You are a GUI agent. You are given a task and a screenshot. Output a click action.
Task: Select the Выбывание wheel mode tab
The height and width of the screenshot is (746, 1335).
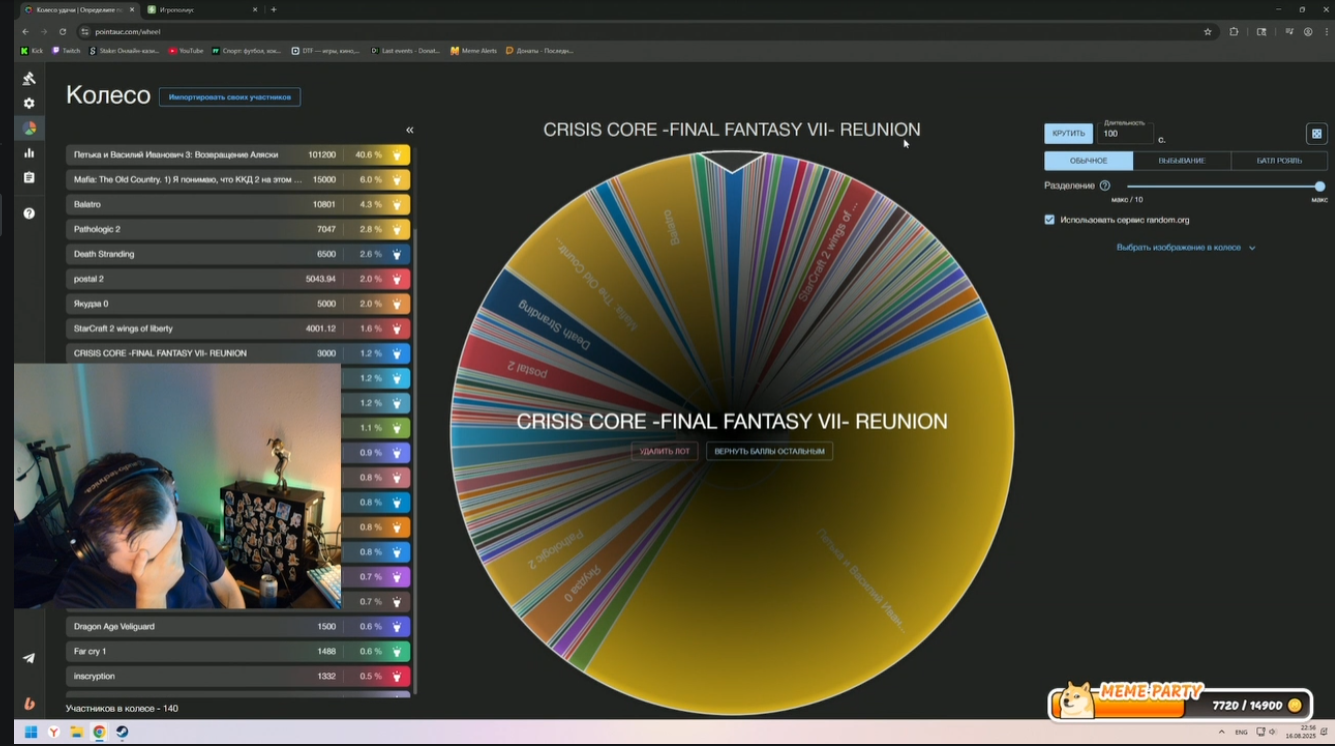(x=1181, y=161)
